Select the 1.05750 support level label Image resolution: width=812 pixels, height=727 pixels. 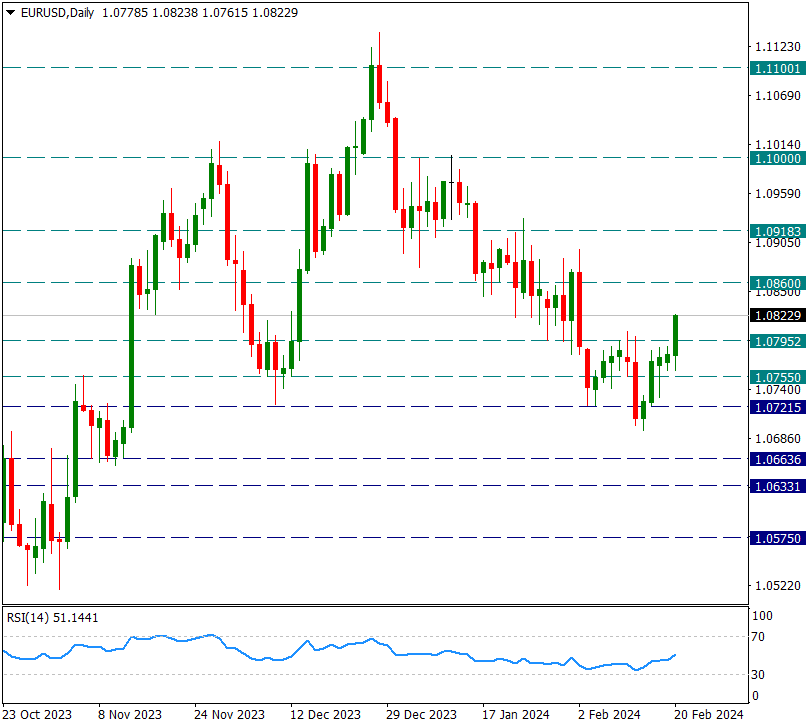pos(778,539)
